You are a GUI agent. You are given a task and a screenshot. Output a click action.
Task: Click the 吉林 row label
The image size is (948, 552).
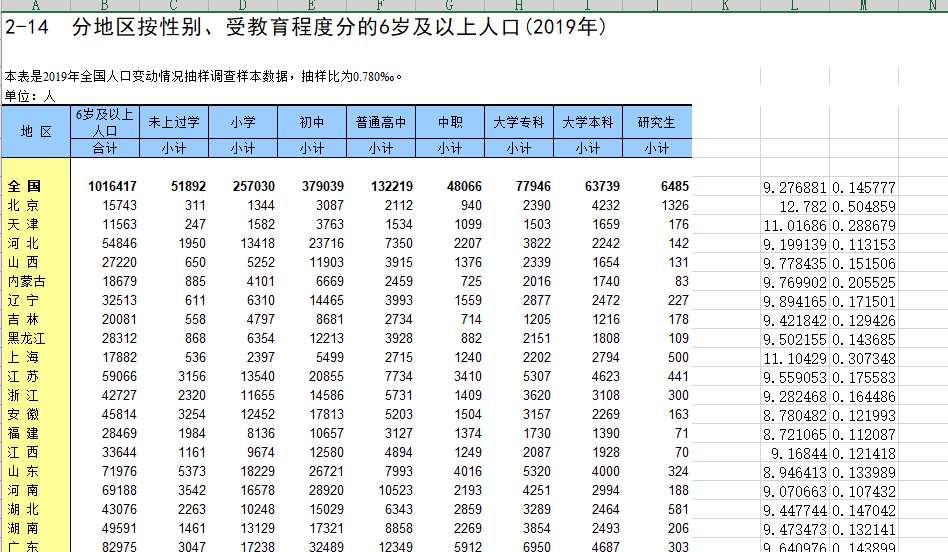click(23, 319)
